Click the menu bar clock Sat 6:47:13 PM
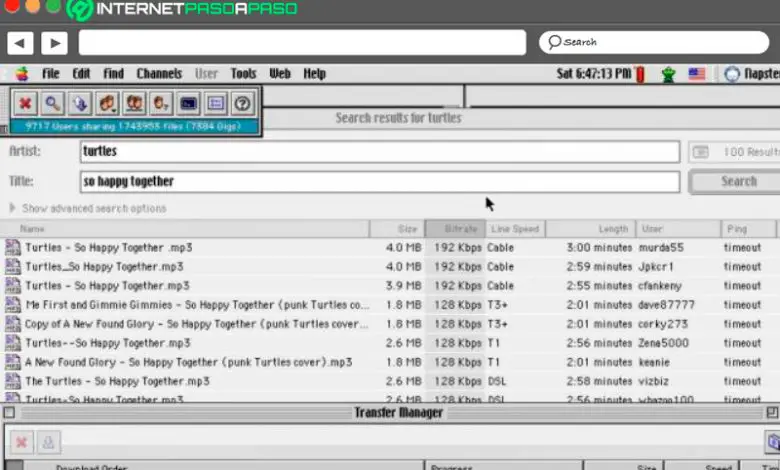The width and height of the screenshot is (780, 470). coord(594,74)
